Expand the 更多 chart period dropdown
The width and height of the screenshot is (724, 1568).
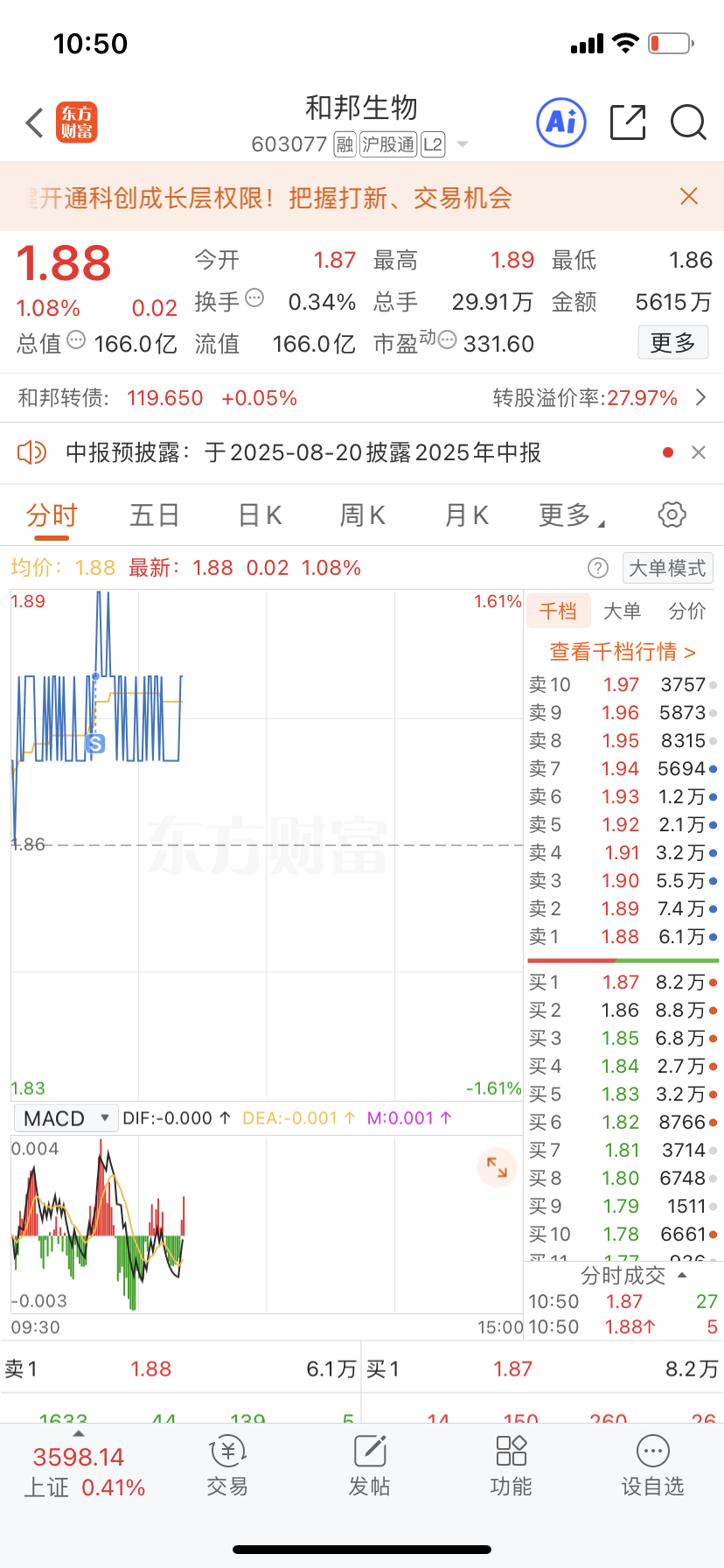click(x=572, y=515)
